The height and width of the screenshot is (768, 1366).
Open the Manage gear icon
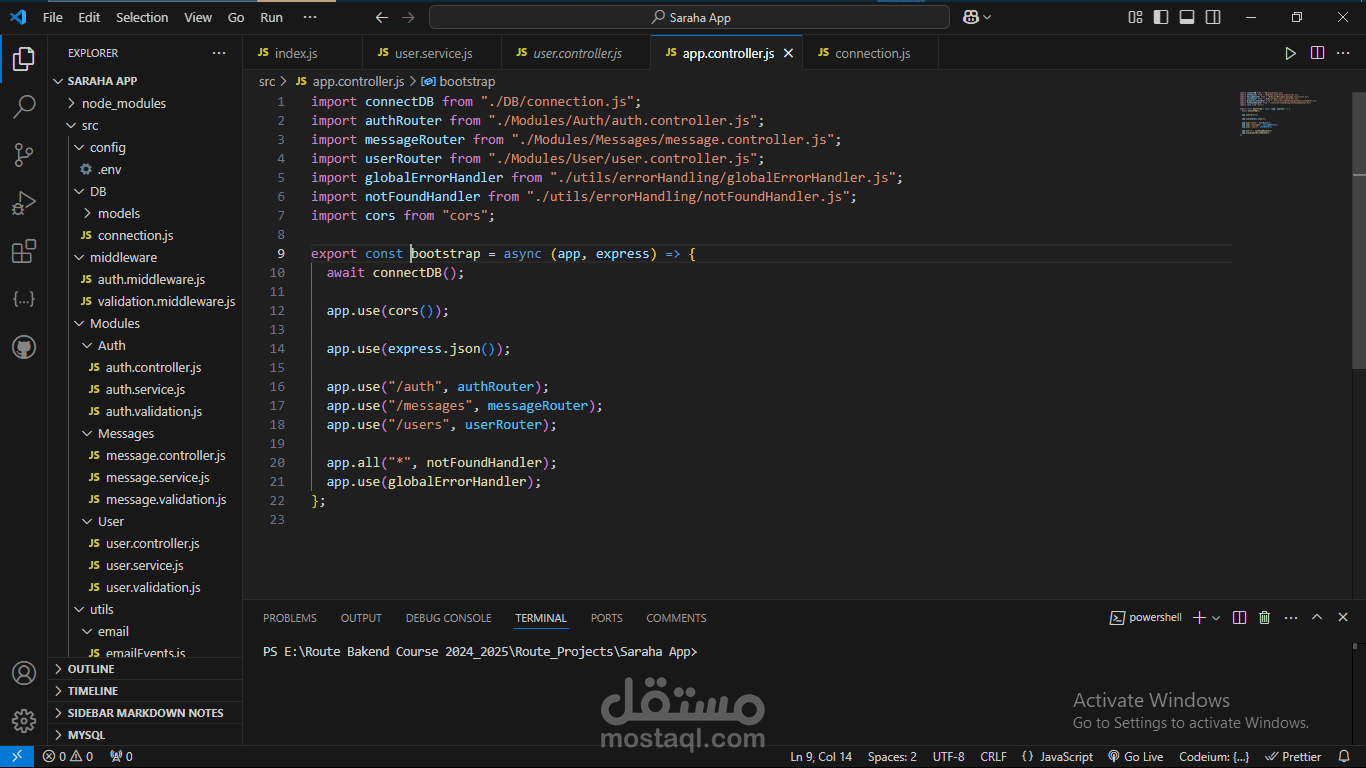(24, 720)
